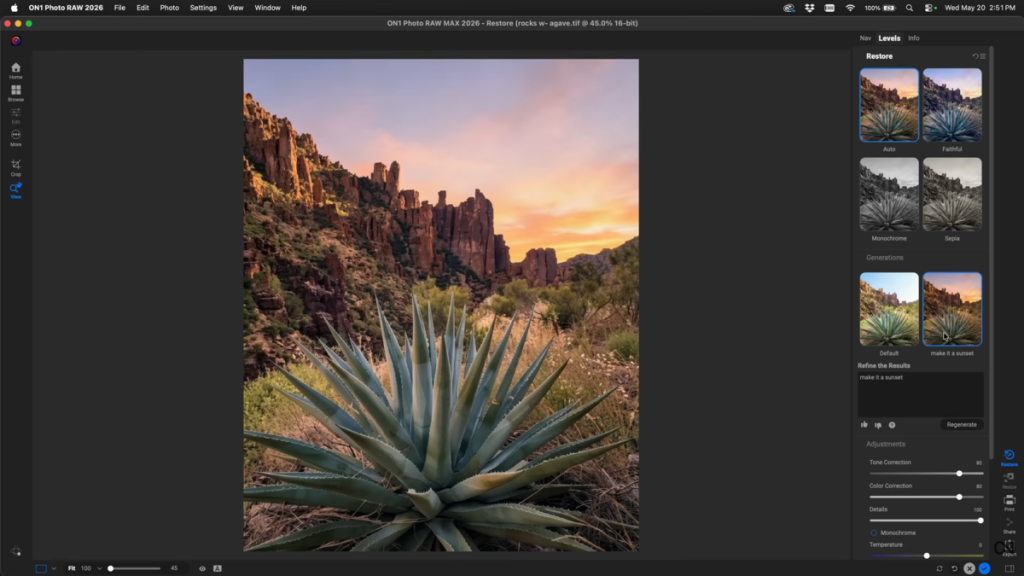The width and height of the screenshot is (1024, 576).
Task: Click the thumbs up feedback icon
Action: click(864, 424)
